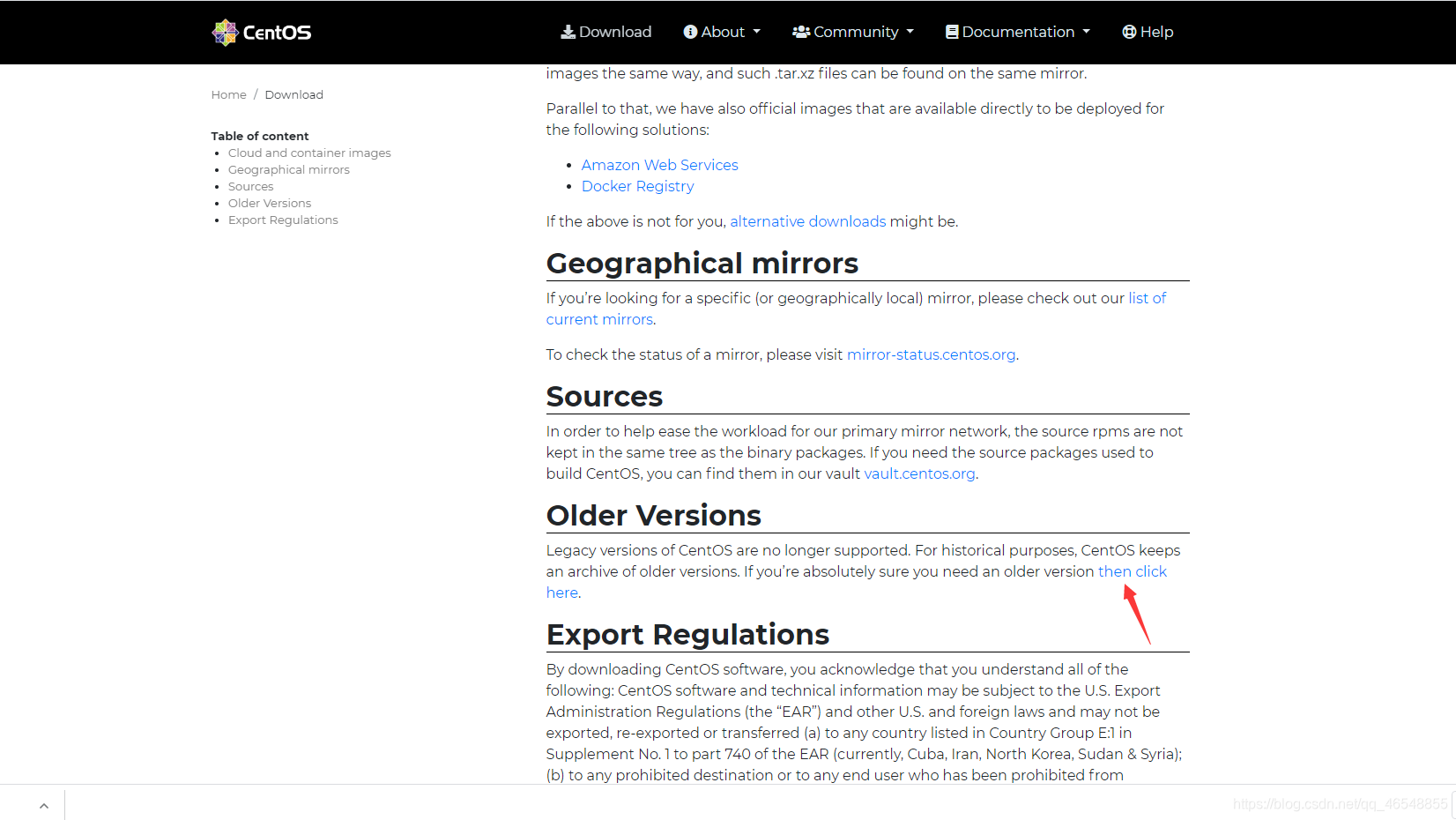Click the Help lifebuoy icon

pos(1129,32)
